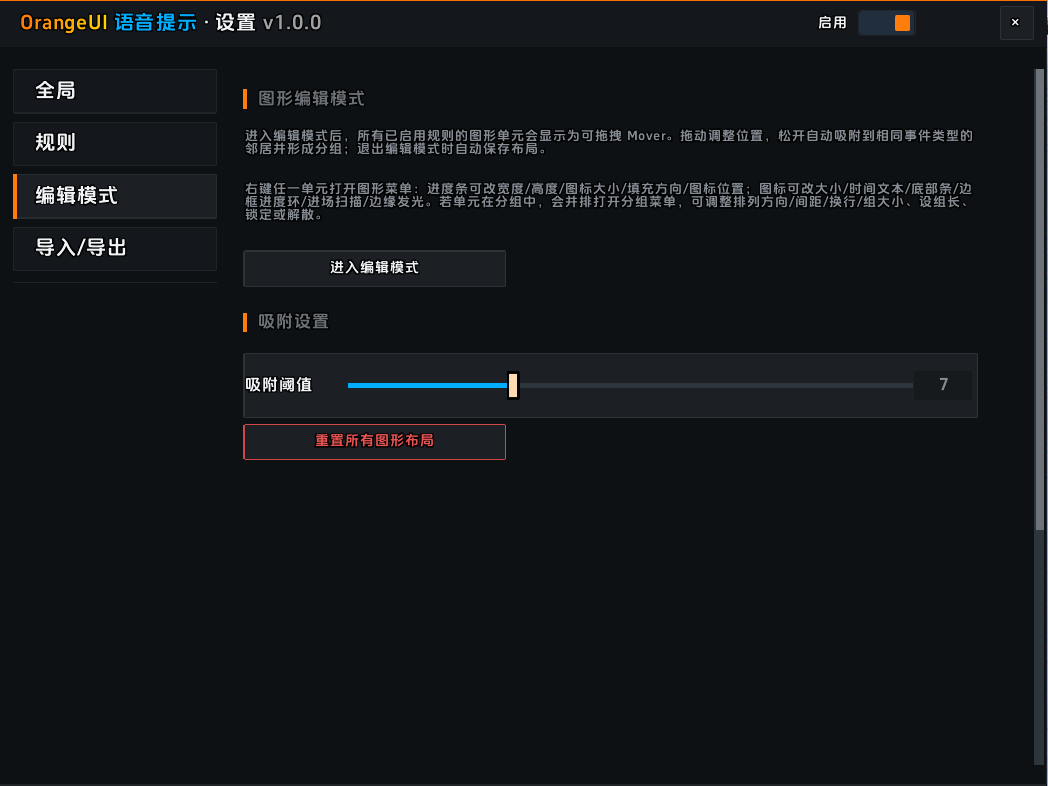Go to the 导入/导出 tab
The image size is (1048, 786).
pos(115,249)
